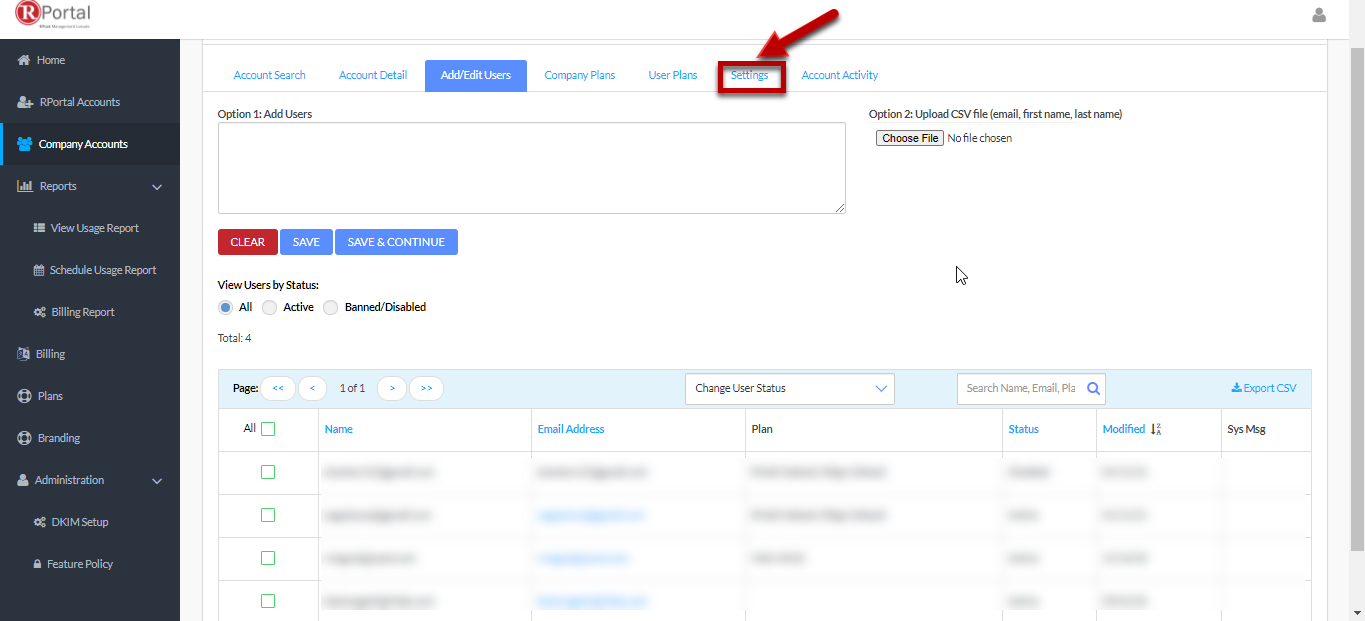The width and height of the screenshot is (1365, 621).
Task: Click the red CLEAR button
Action: [248, 242]
